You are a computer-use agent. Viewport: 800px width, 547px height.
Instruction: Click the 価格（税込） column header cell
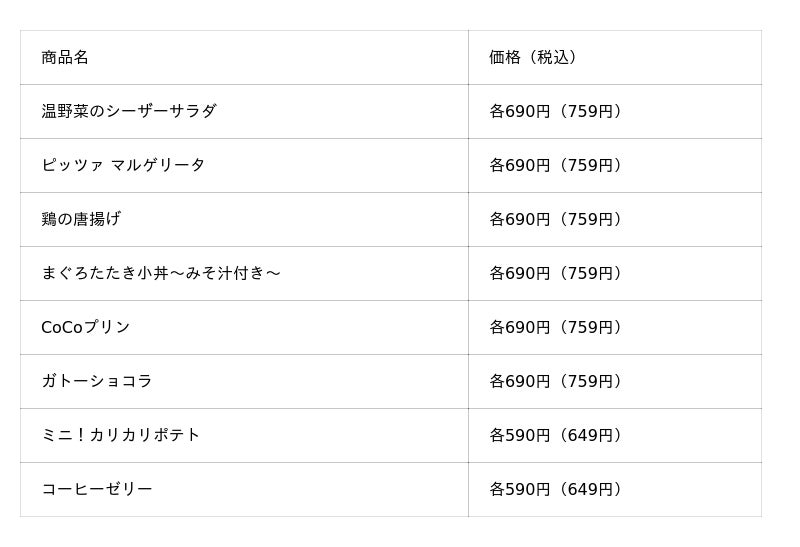(x=533, y=57)
